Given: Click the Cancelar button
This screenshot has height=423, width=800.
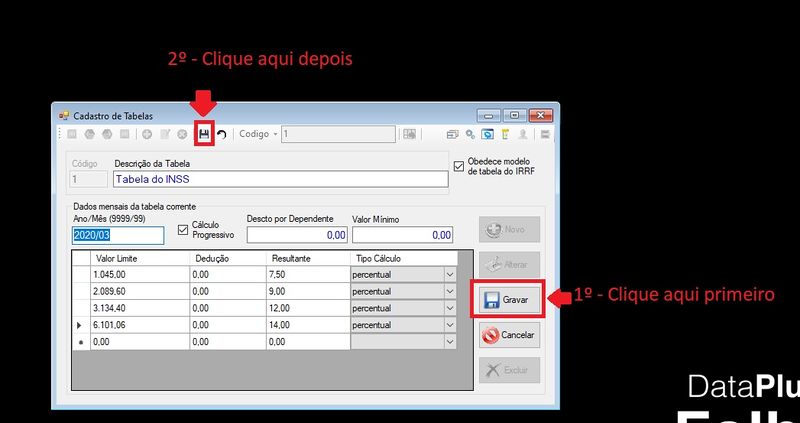Looking at the screenshot, I should (509, 335).
